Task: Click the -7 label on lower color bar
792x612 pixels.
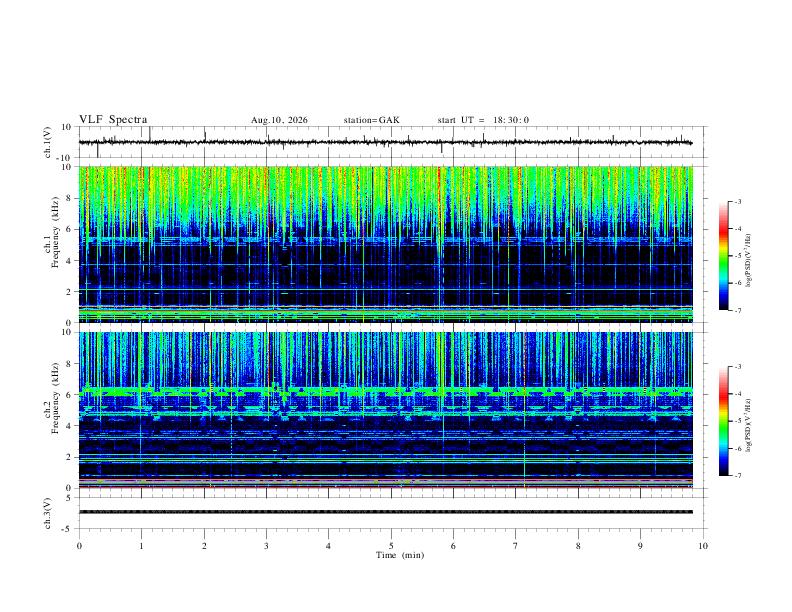Action: 737,475
